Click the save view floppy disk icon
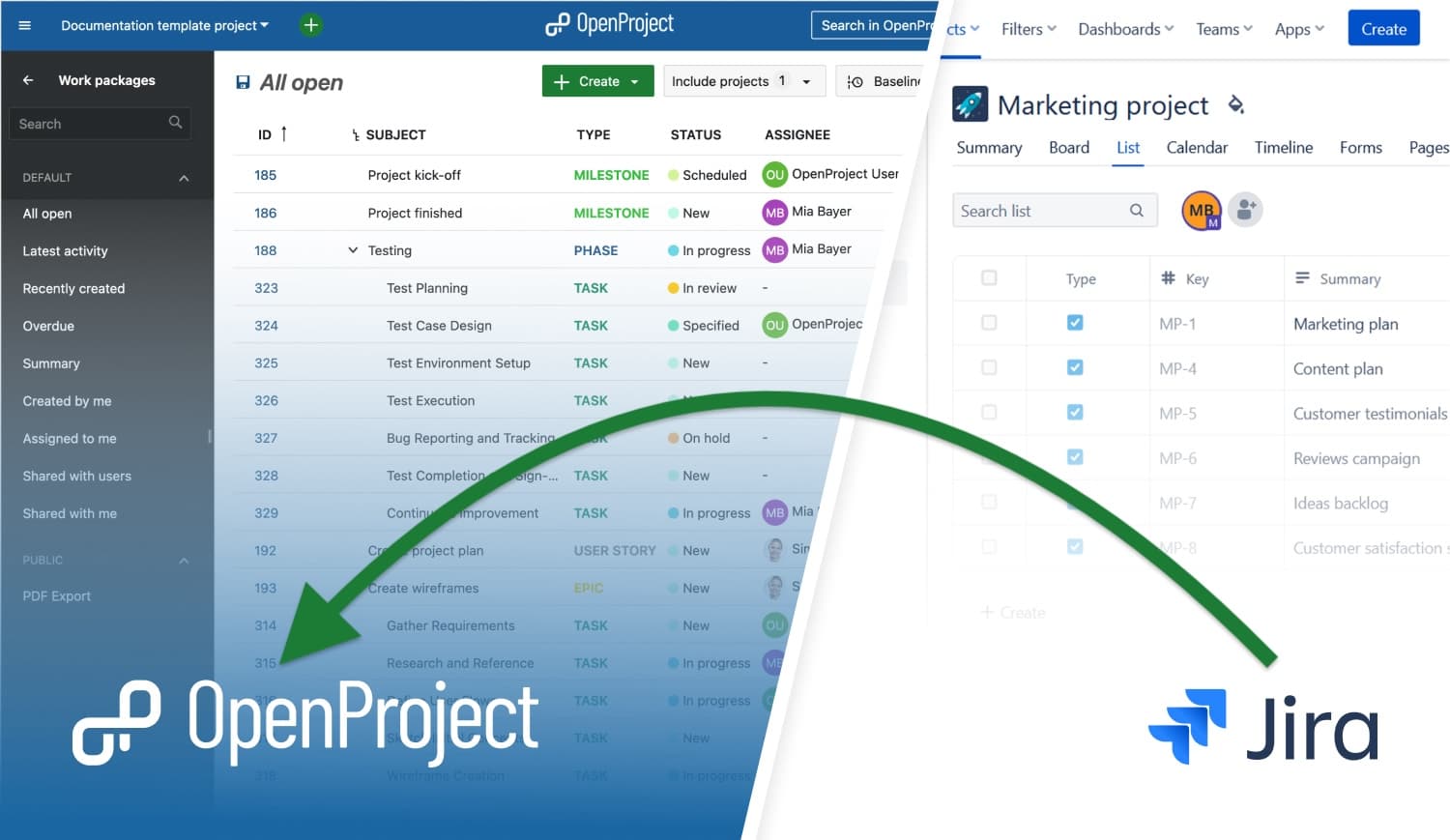Image resolution: width=1450 pixels, height=840 pixels. [242, 82]
